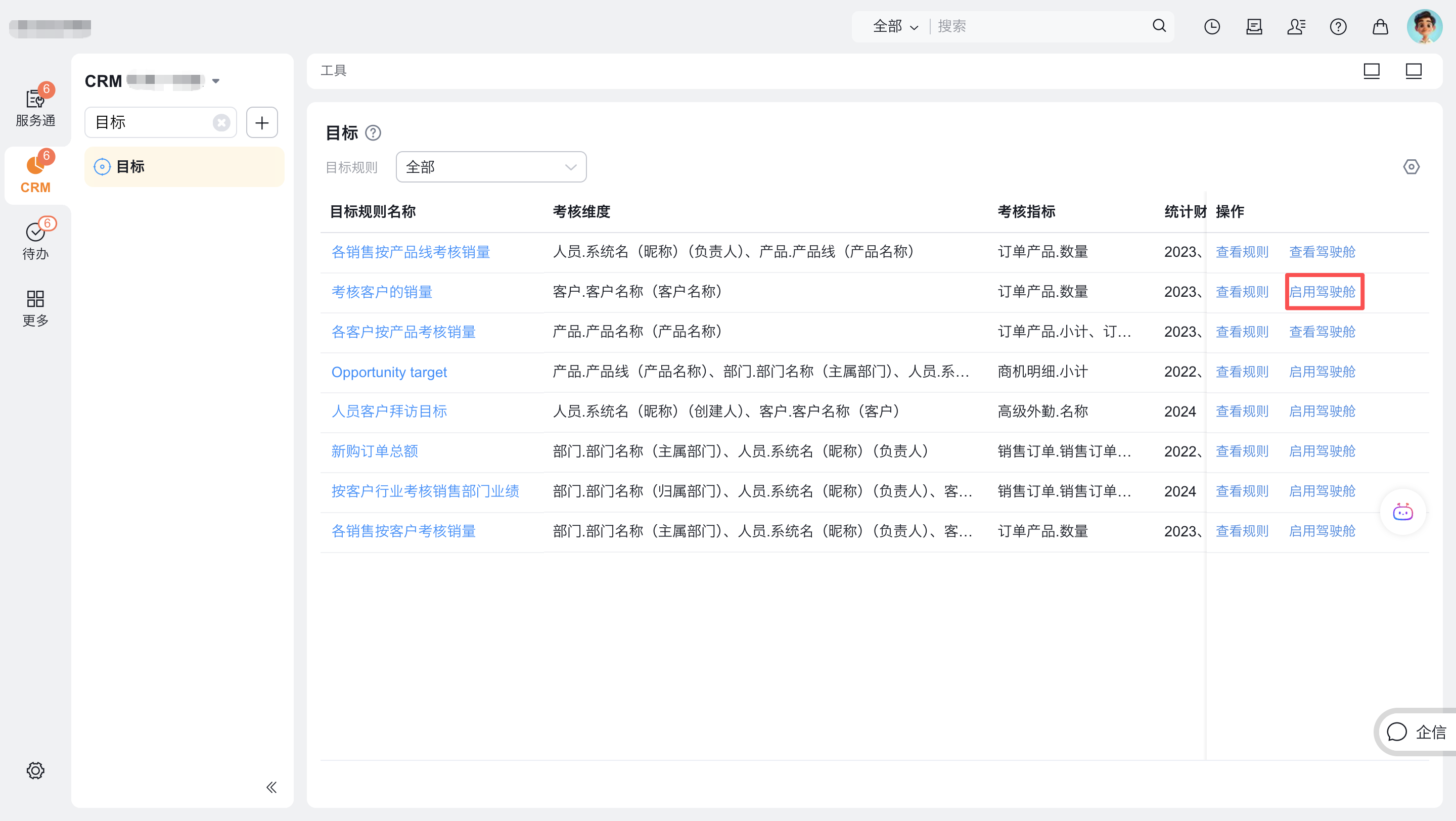
Task: Collapse the left panel with double-arrow
Action: [271, 787]
